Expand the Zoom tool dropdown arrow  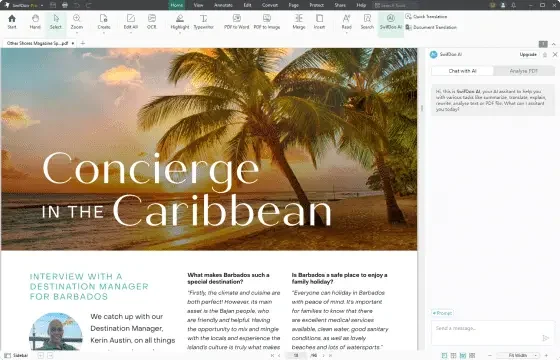(x=76, y=32)
